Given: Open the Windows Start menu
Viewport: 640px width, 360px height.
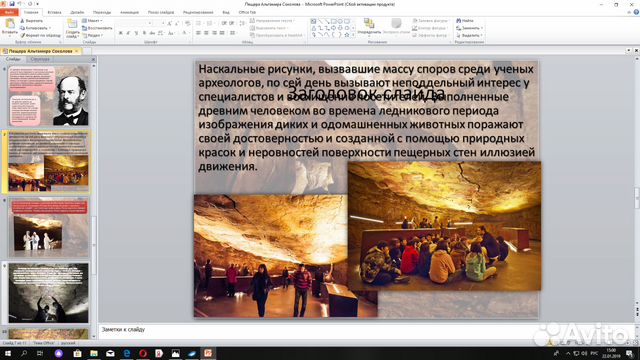Looking at the screenshot, I should coord(7,353).
